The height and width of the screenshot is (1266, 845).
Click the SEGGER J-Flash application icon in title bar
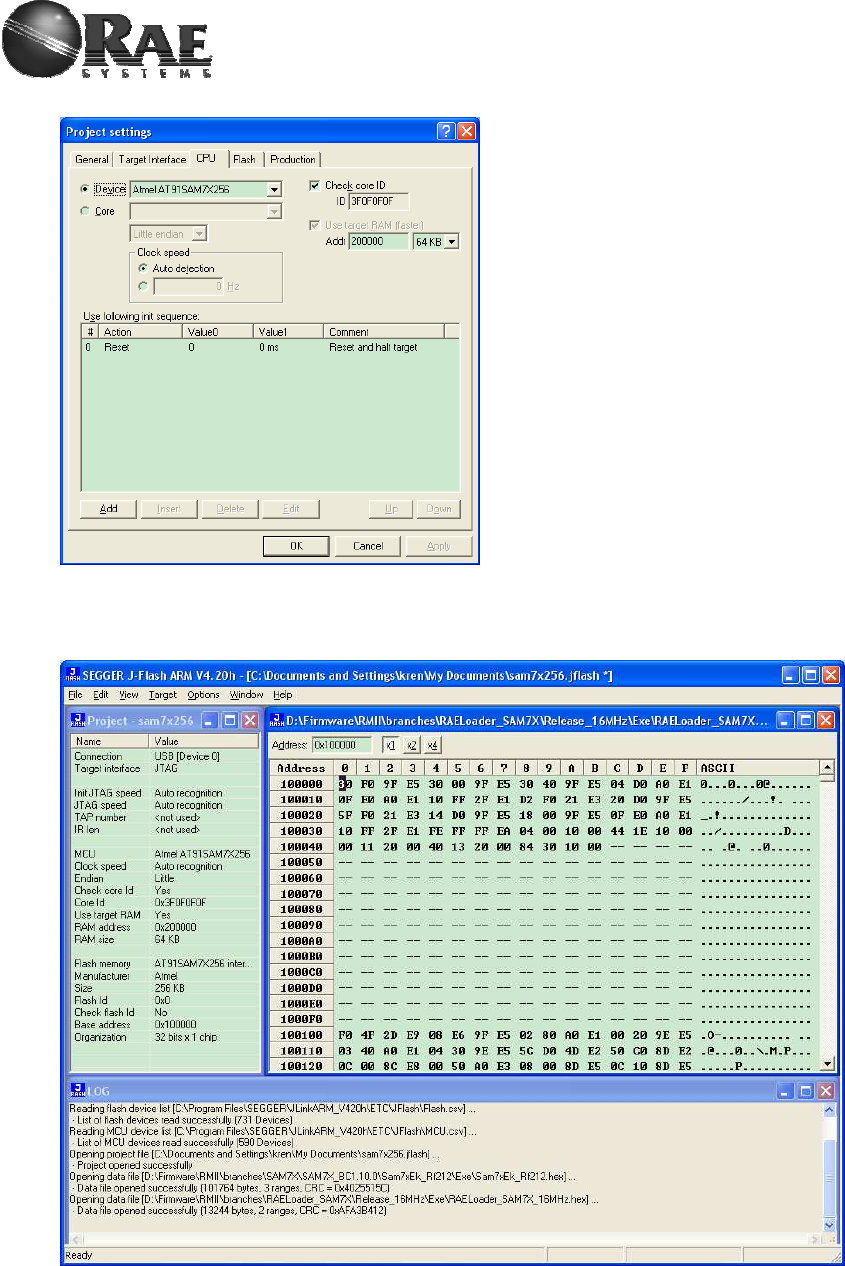click(x=73, y=676)
